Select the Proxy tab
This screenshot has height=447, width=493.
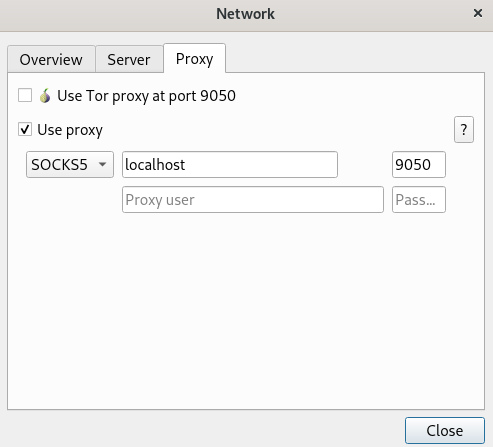[194, 58]
